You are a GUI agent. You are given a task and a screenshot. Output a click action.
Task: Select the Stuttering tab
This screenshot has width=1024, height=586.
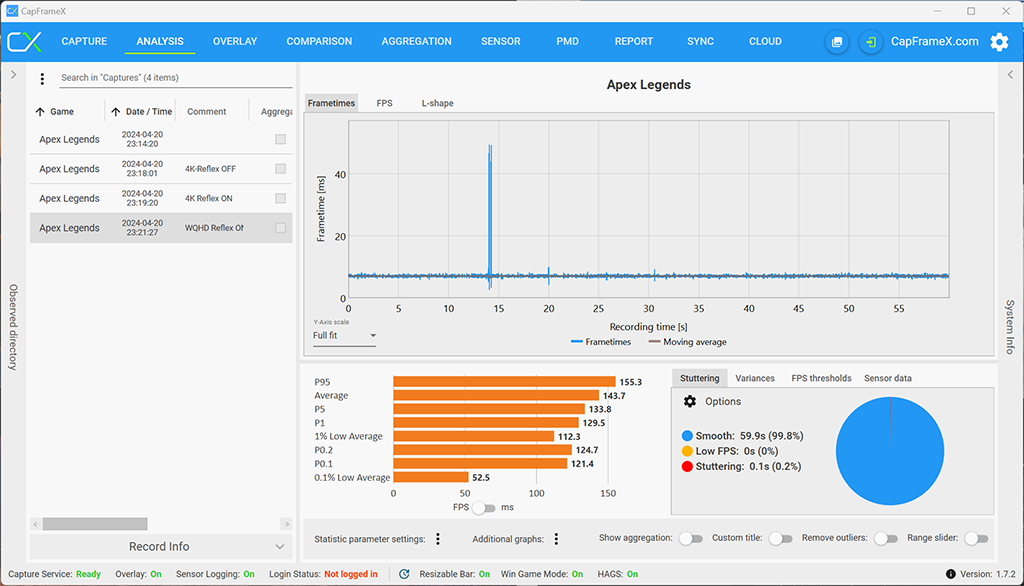point(699,378)
